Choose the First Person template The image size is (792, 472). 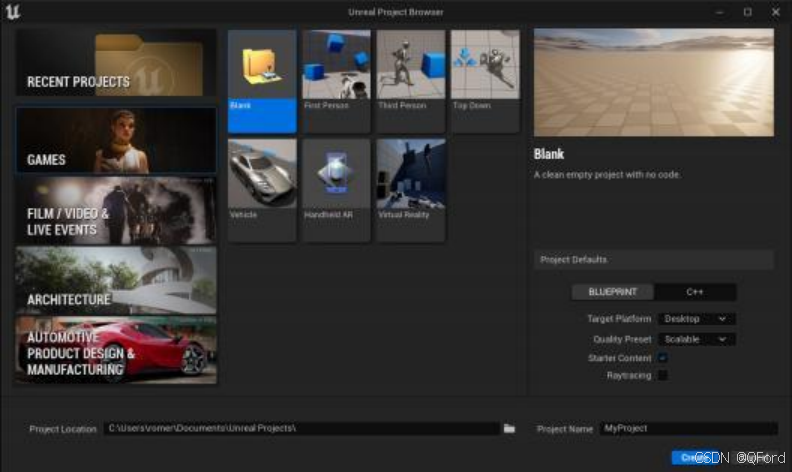tap(336, 81)
